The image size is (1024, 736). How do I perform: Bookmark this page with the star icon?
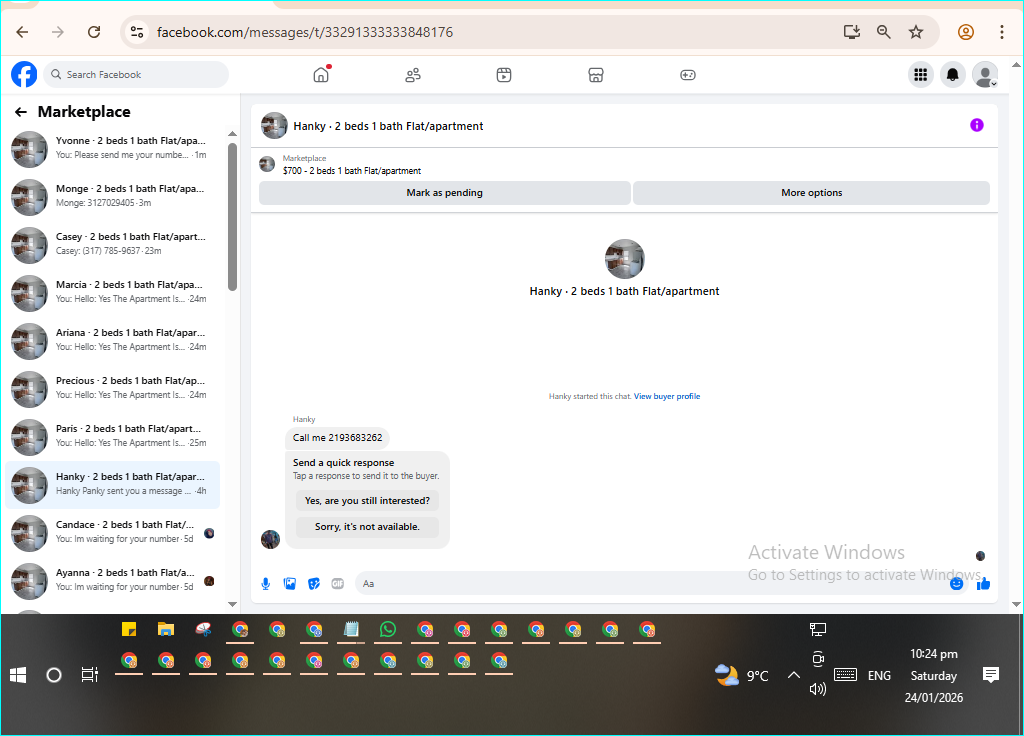click(916, 32)
